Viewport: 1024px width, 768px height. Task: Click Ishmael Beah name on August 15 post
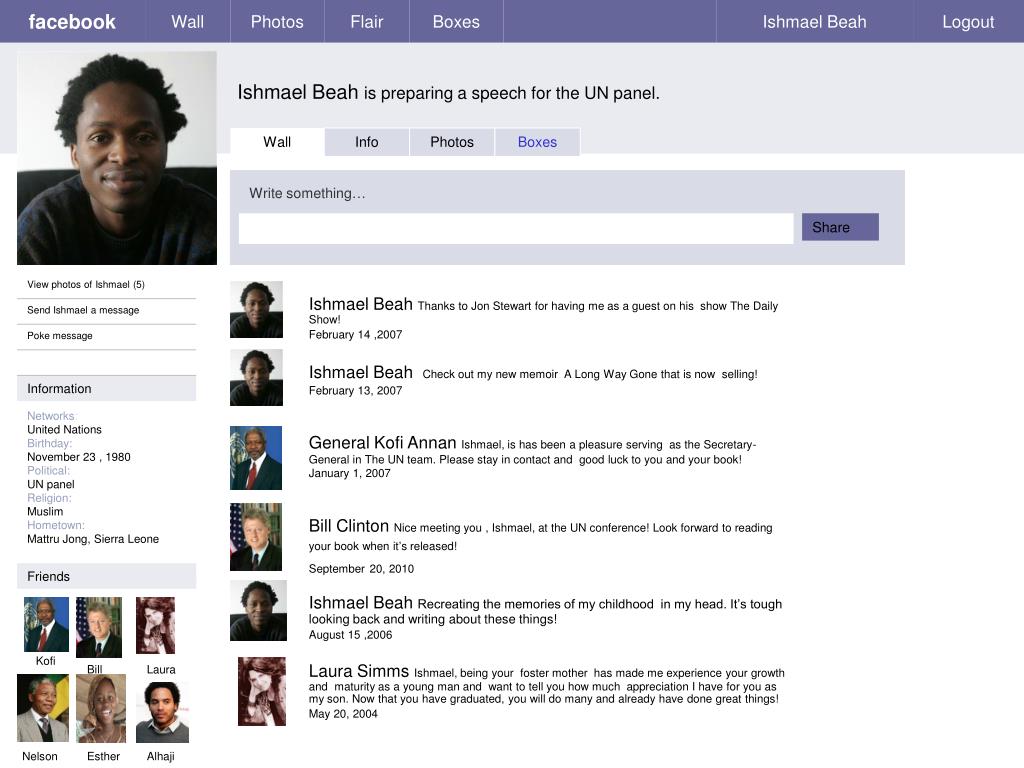tap(360, 602)
